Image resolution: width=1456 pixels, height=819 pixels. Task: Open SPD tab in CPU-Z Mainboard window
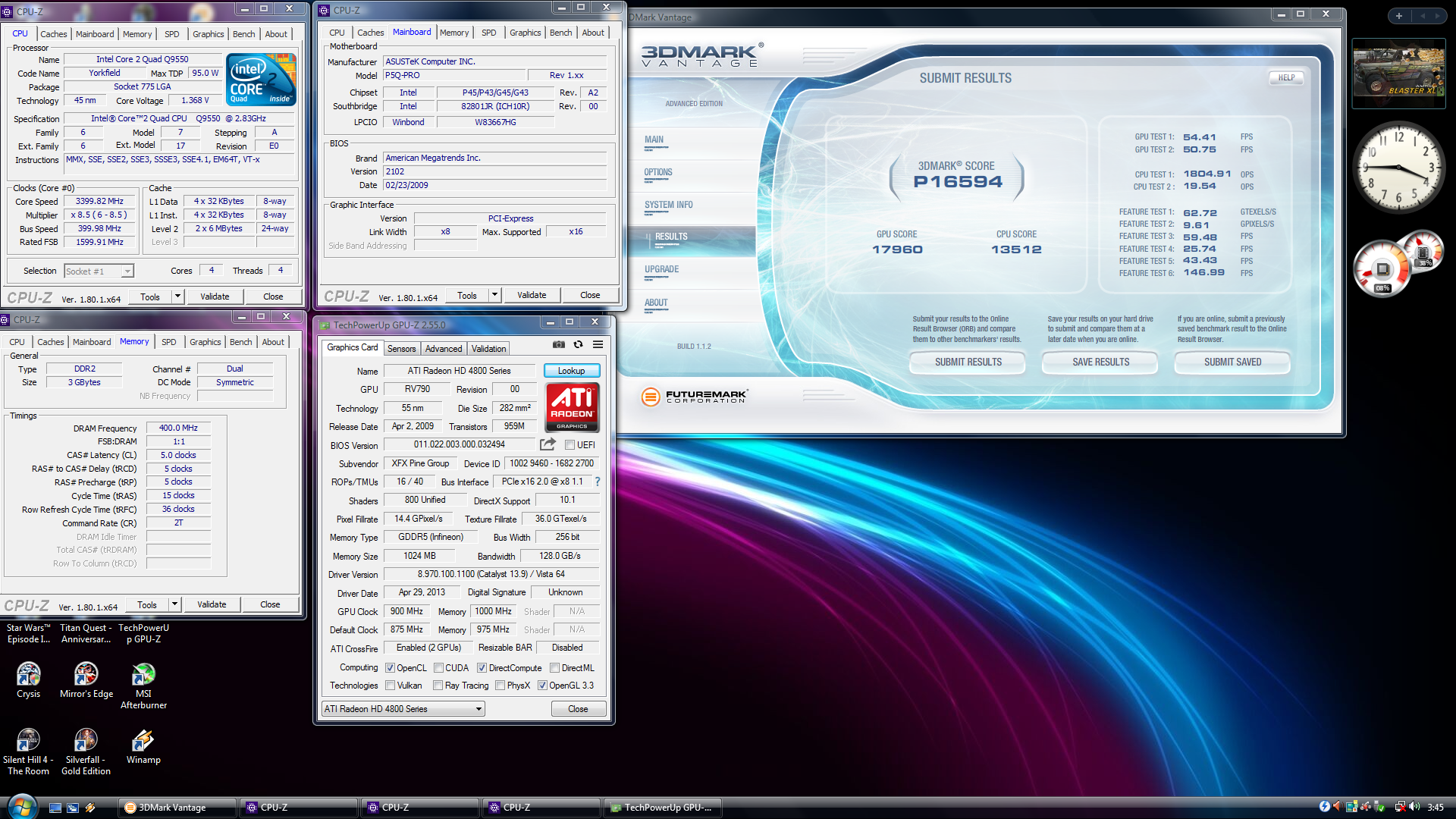point(489,33)
